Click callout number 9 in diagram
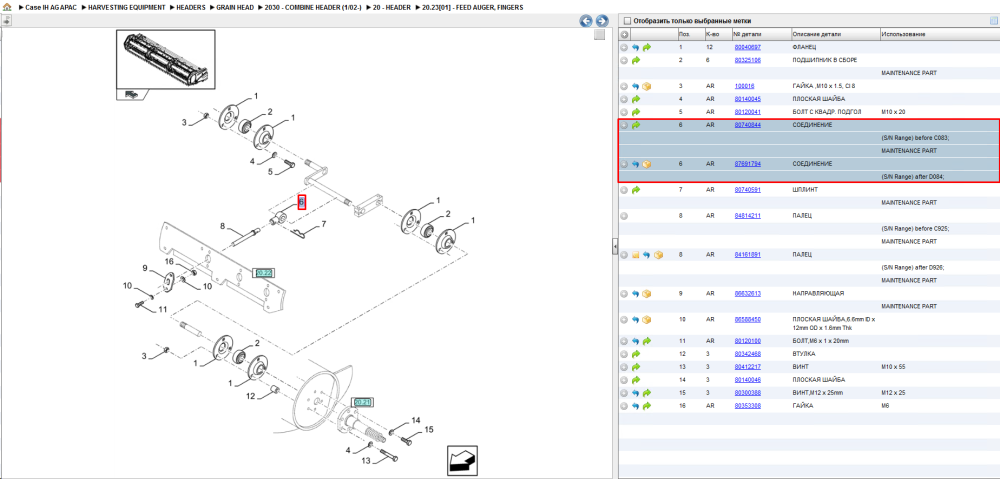1000x479 pixels. coord(145,268)
